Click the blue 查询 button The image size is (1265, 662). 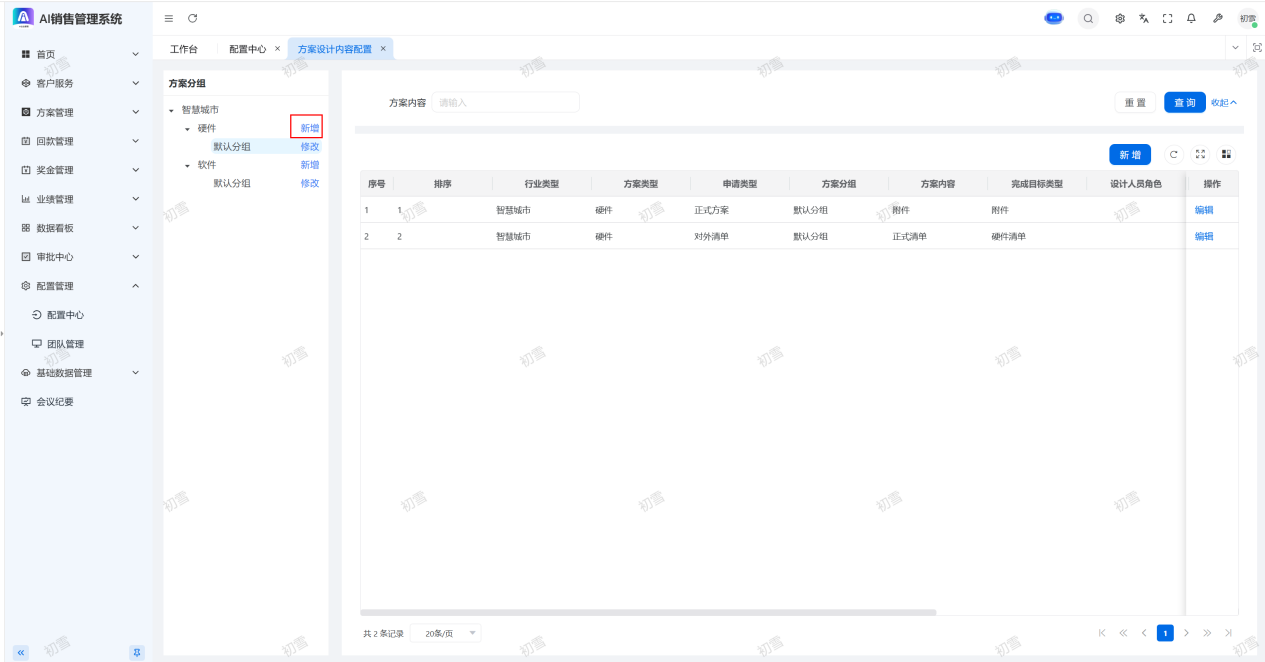point(1184,103)
